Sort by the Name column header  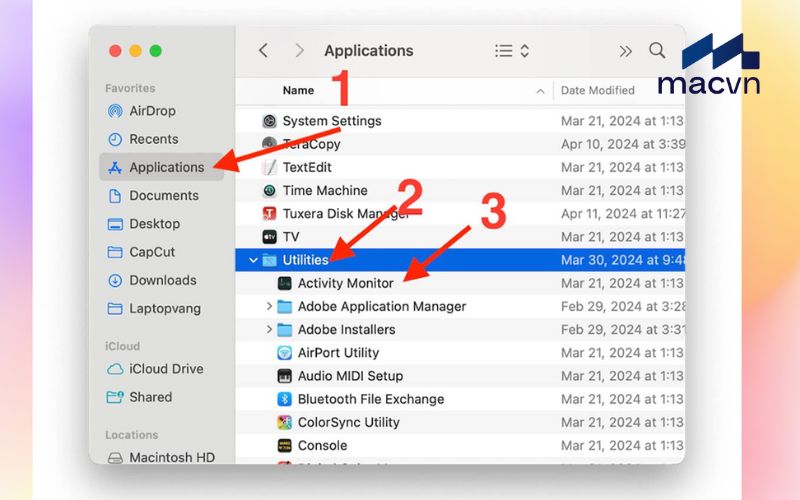298,90
